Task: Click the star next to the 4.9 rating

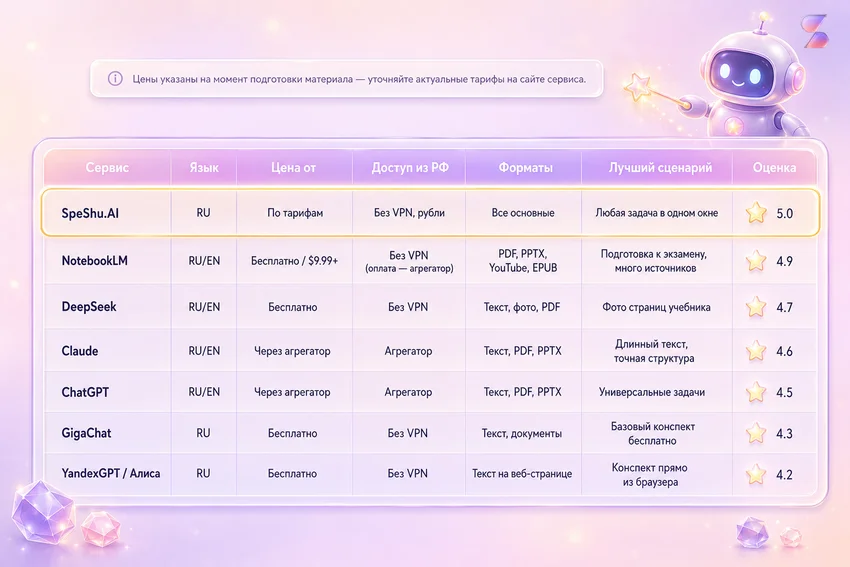Action: [x=756, y=261]
